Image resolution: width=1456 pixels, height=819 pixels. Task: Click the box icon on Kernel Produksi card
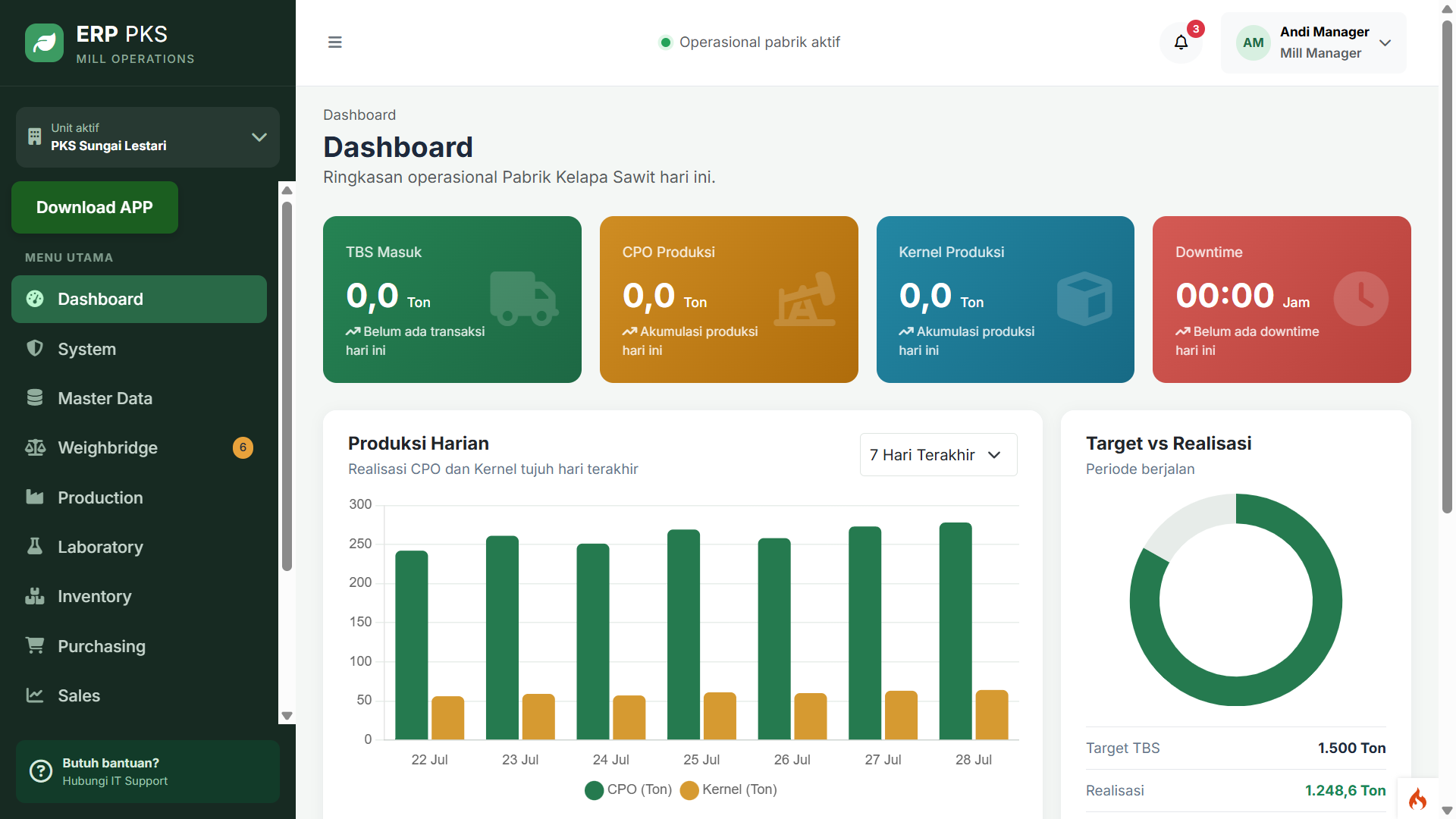click(1084, 299)
